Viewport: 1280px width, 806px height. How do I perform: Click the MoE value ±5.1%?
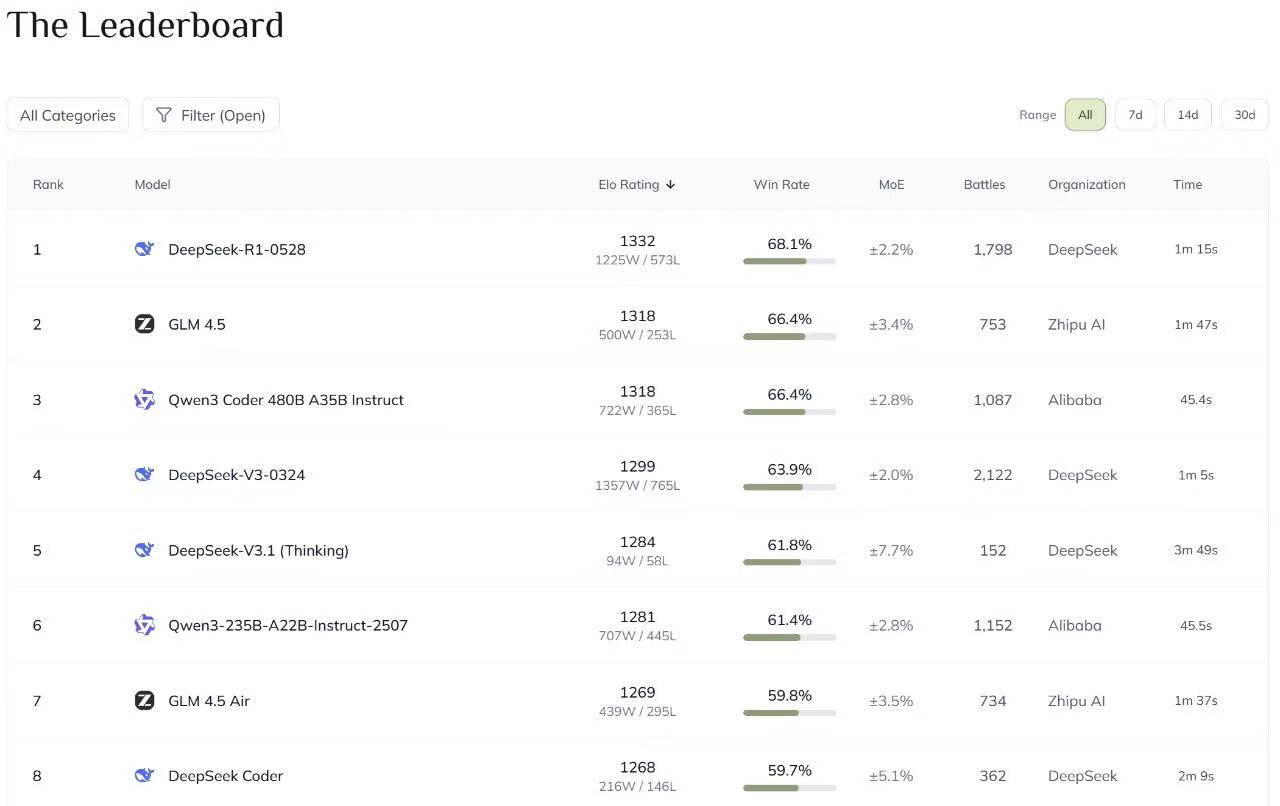(x=891, y=775)
